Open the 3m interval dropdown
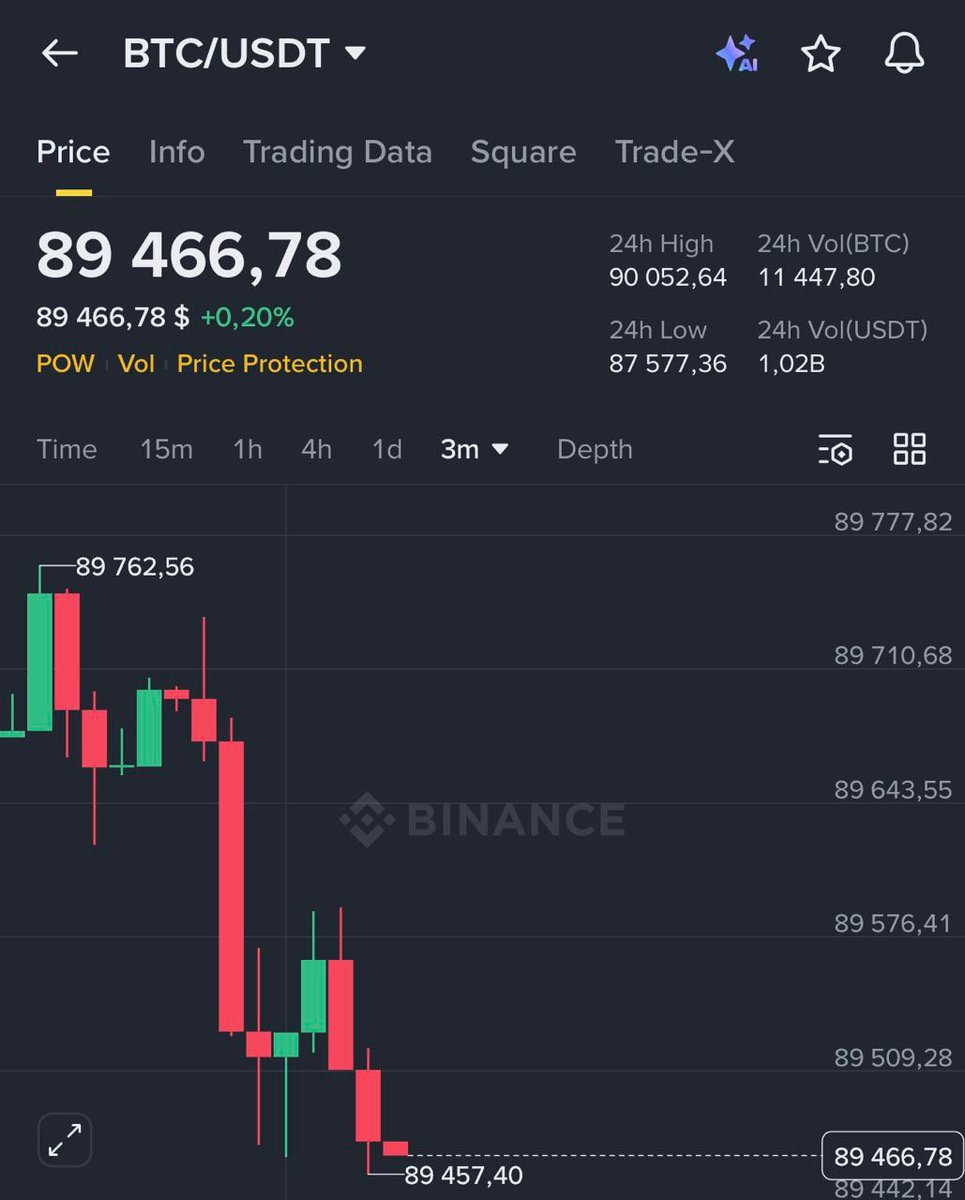965x1200 pixels. (x=474, y=450)
